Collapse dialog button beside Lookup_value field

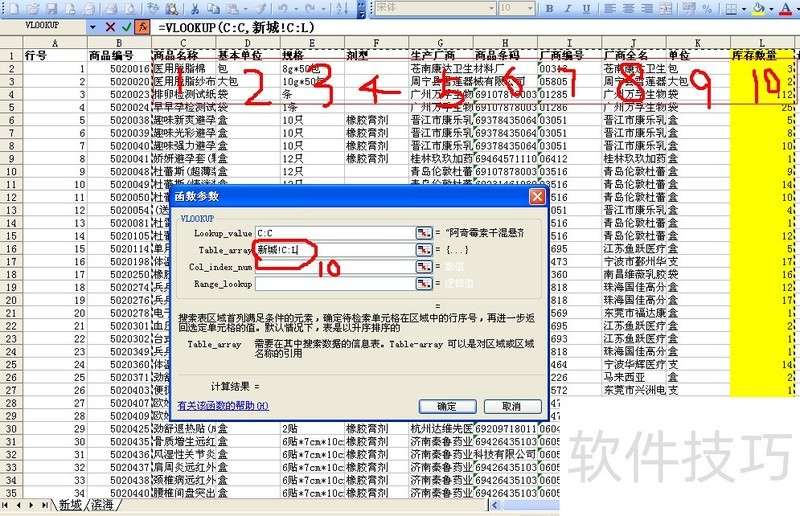tap(423, 233)
